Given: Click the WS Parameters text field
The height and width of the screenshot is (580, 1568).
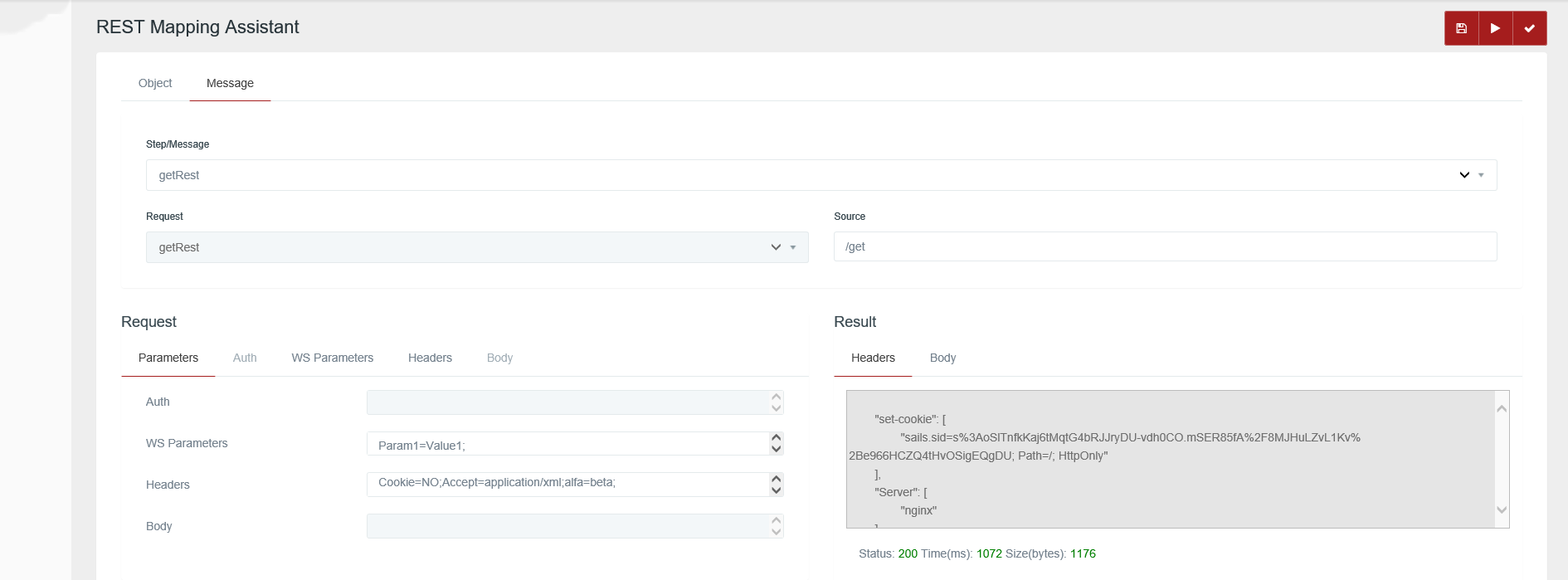Looking at the screenshot, I should click(x=568, y=445).
